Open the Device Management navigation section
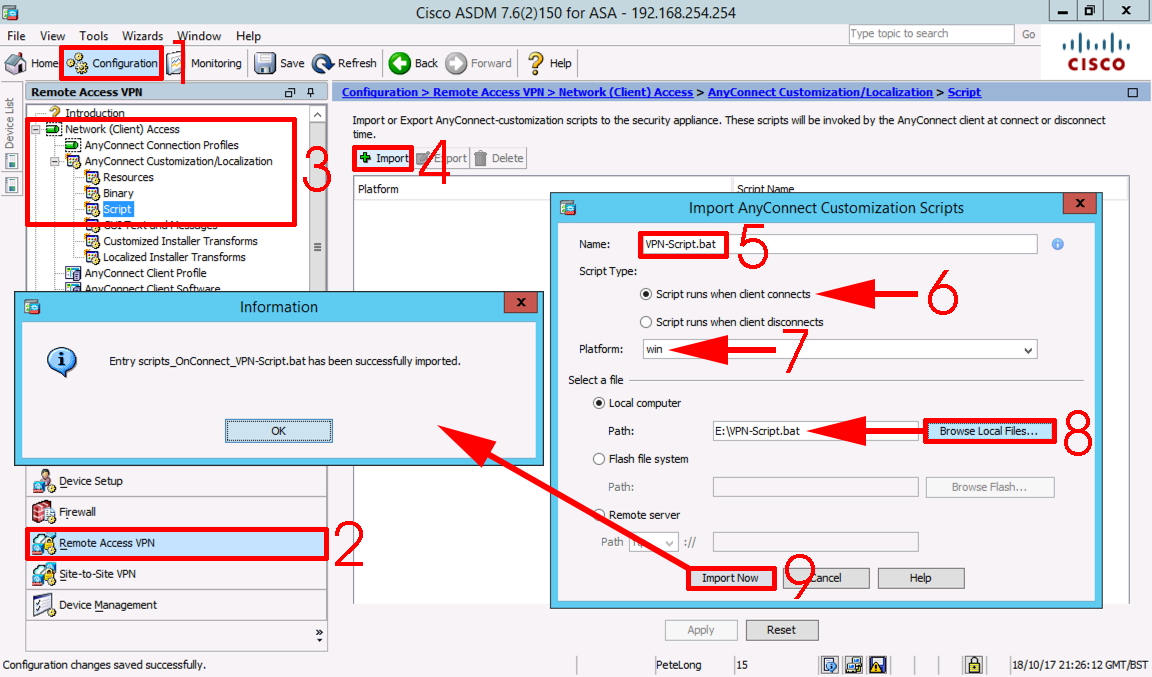 click(176, 605)
